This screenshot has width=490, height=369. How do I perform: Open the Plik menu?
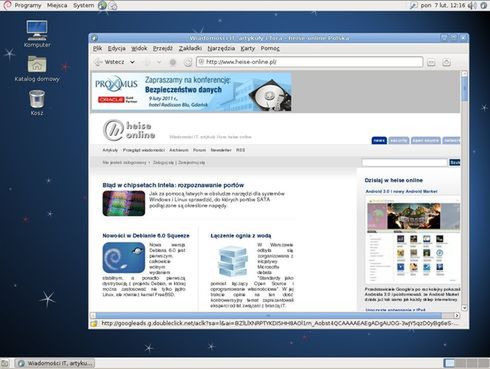tap(97, 48)
